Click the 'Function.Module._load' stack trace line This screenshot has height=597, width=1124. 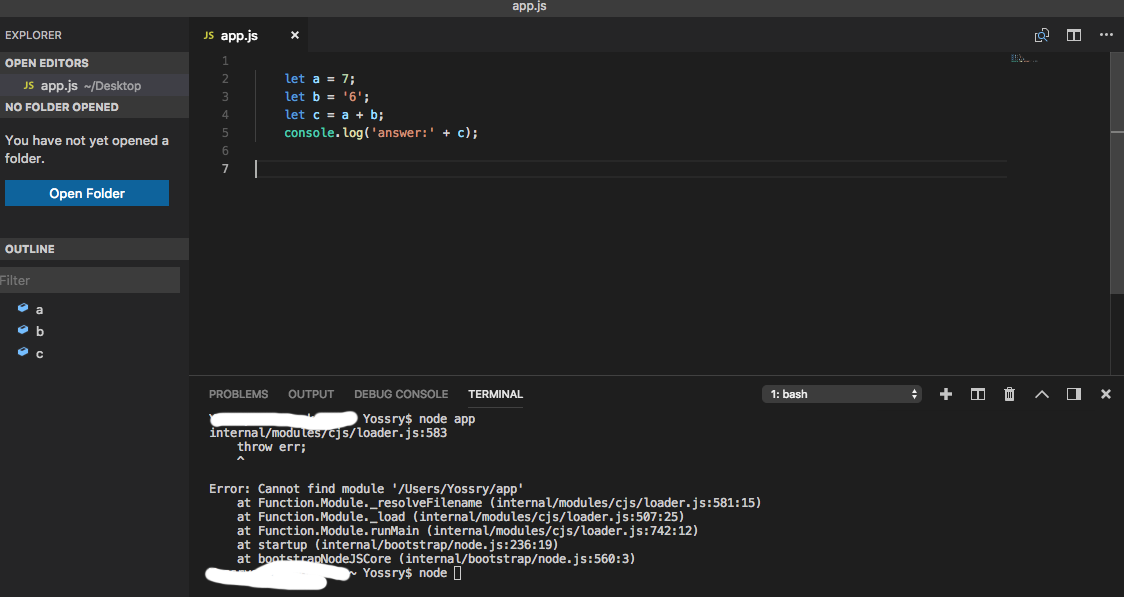[461, 517]
